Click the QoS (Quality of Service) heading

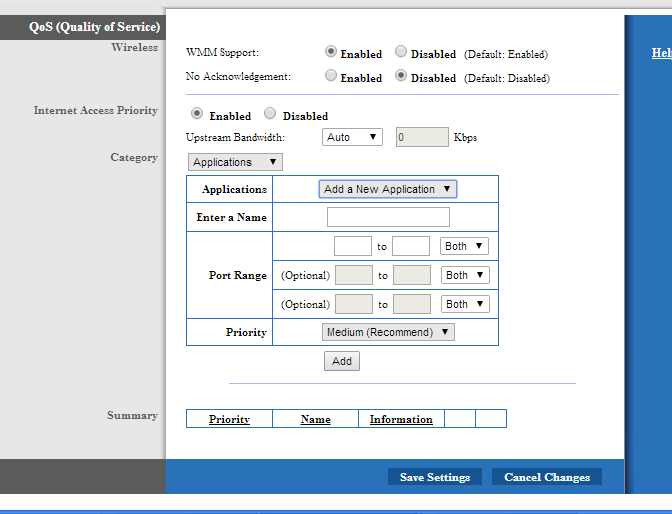(x=94, y=27)
